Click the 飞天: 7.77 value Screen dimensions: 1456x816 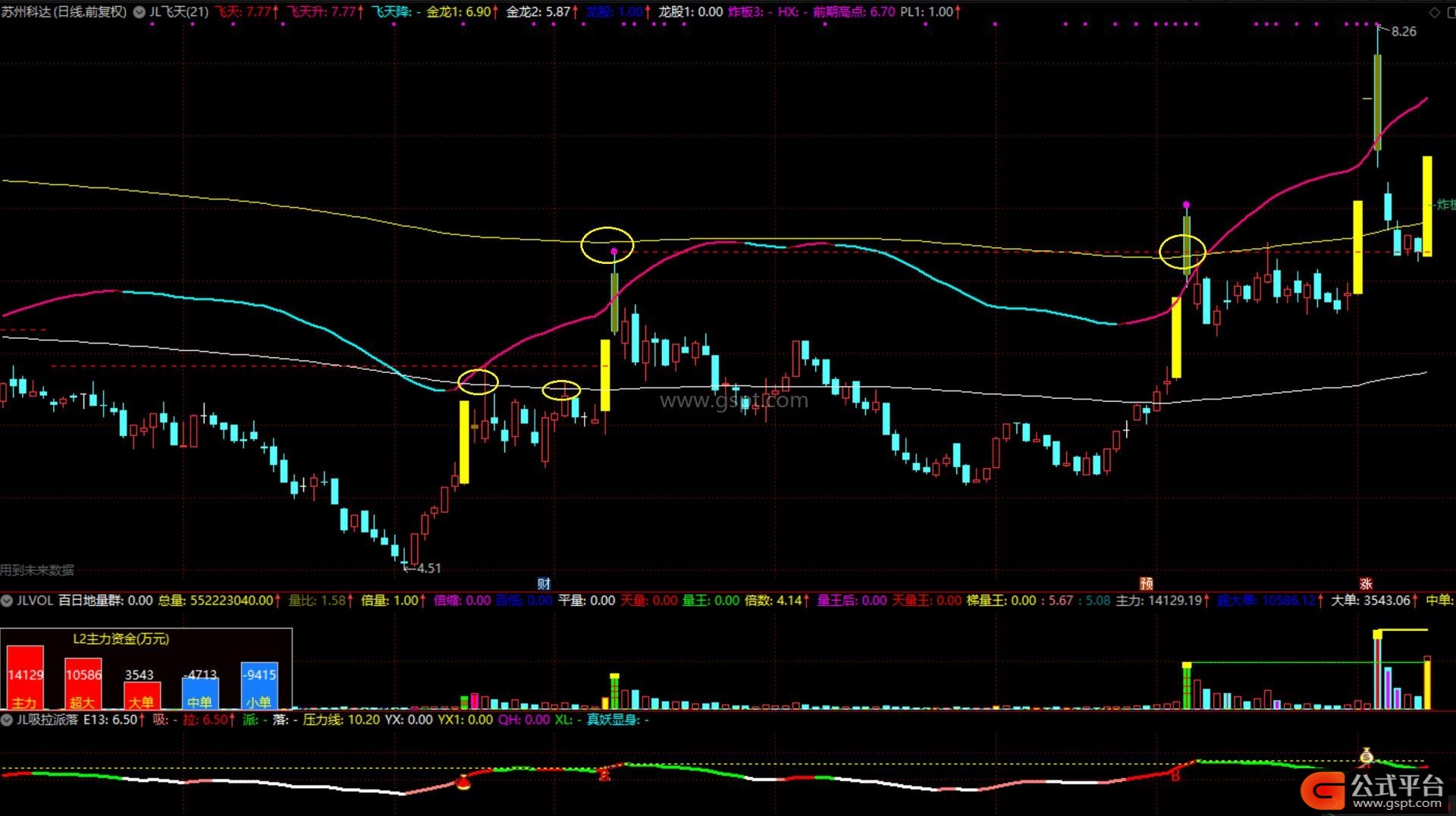pyautogui.click(x=246, y=12)
